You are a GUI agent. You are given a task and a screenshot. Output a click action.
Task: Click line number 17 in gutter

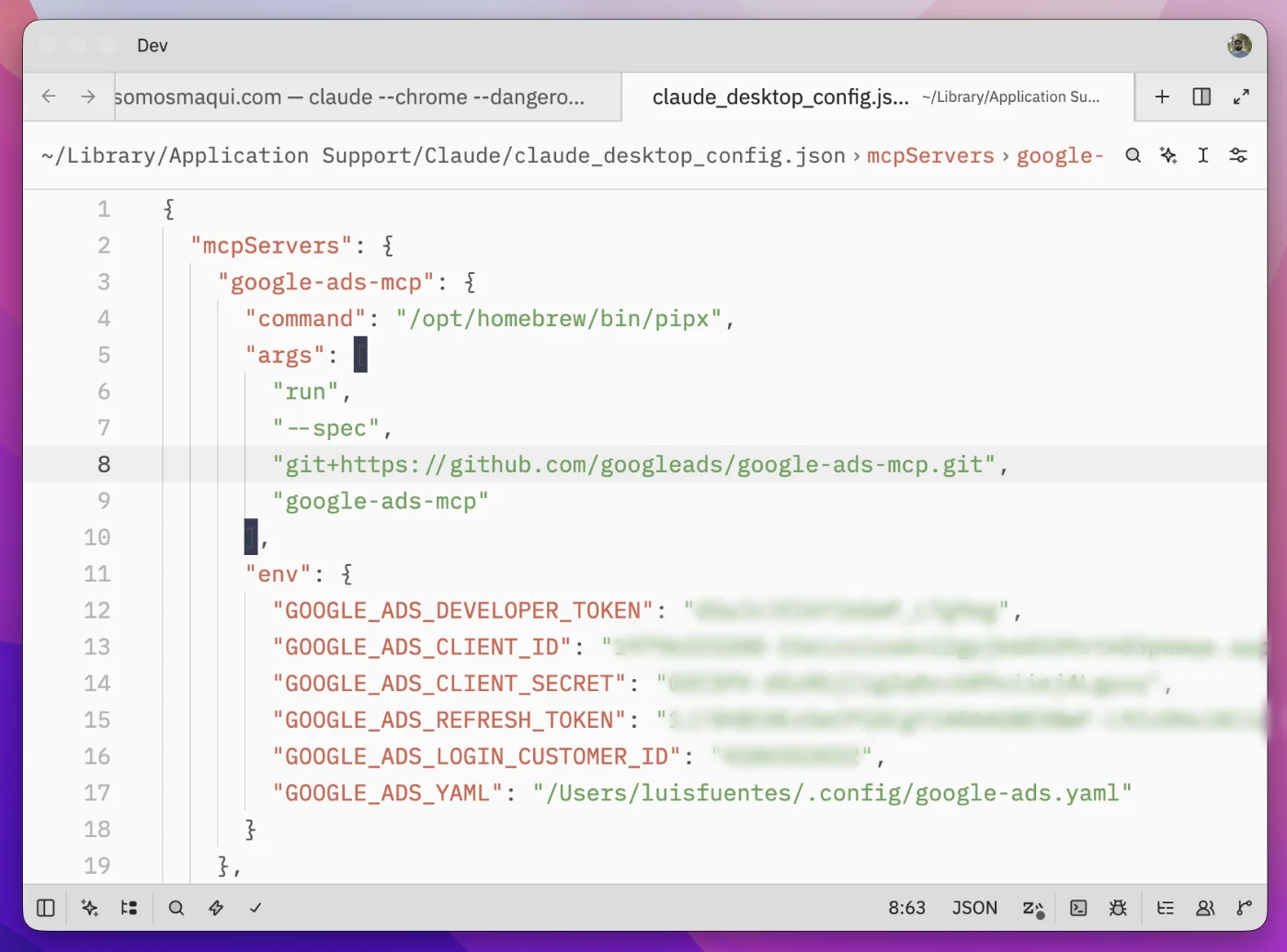[97, 793]
